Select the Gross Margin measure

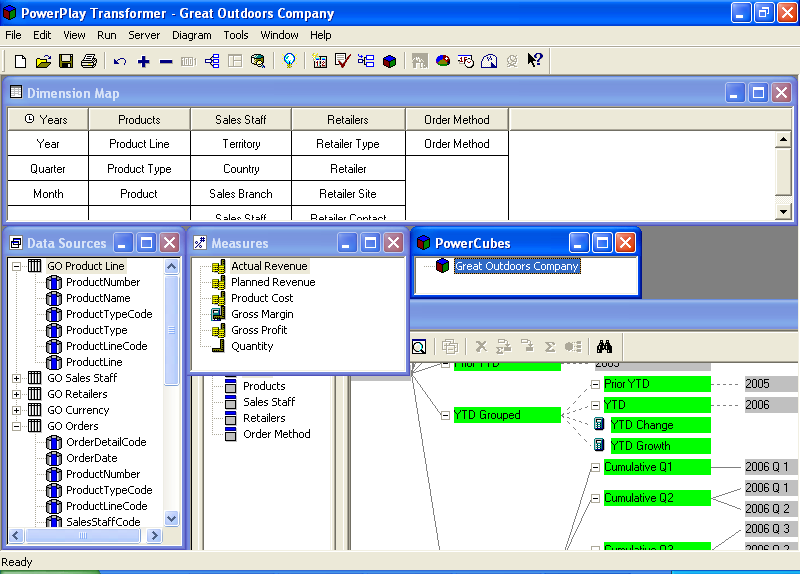click(262, 314)
